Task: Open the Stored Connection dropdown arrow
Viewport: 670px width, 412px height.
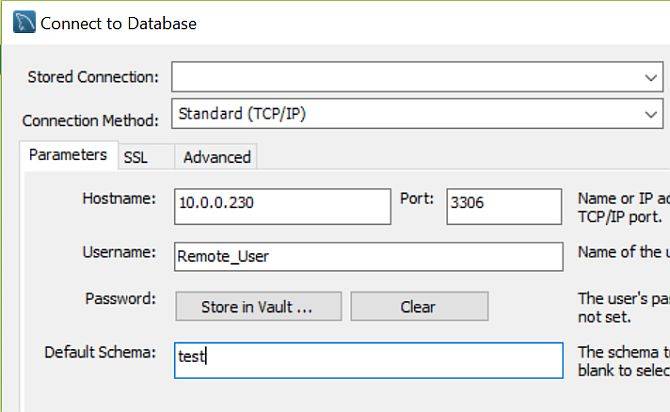Action: [650, 77]
